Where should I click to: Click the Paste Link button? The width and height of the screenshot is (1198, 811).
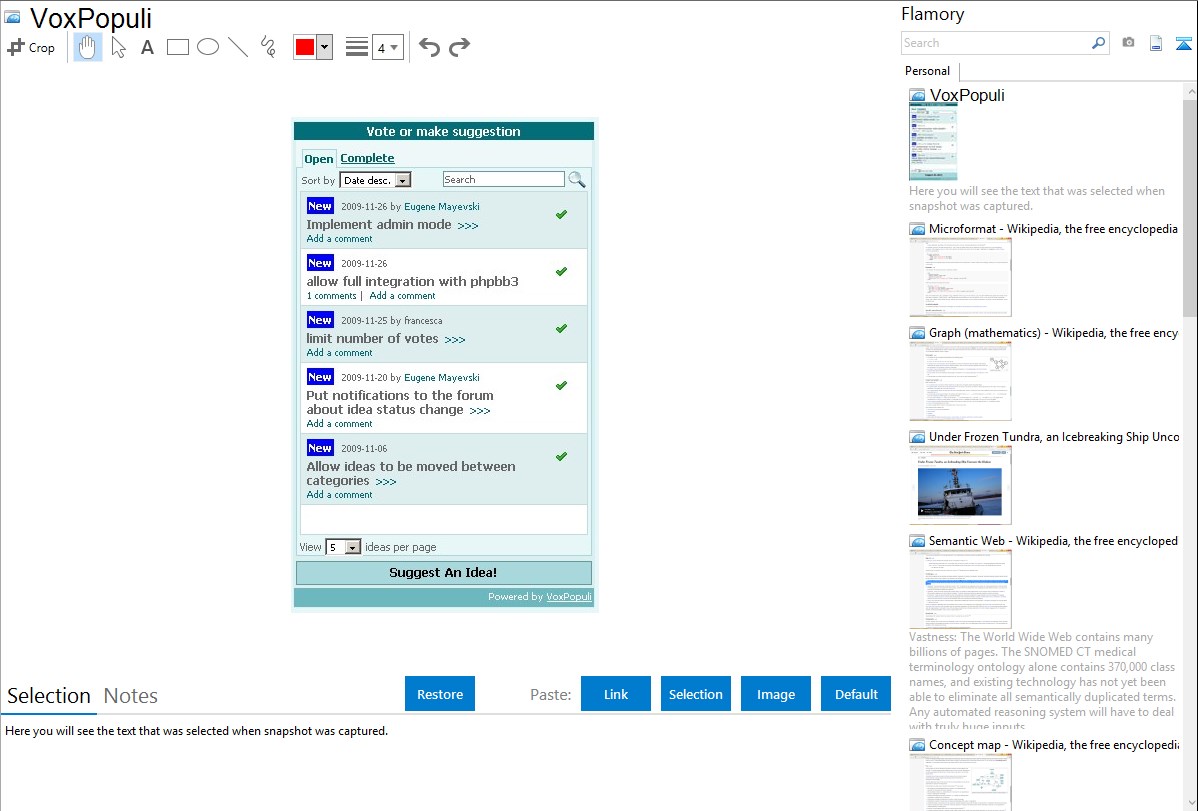click(616, 694)
